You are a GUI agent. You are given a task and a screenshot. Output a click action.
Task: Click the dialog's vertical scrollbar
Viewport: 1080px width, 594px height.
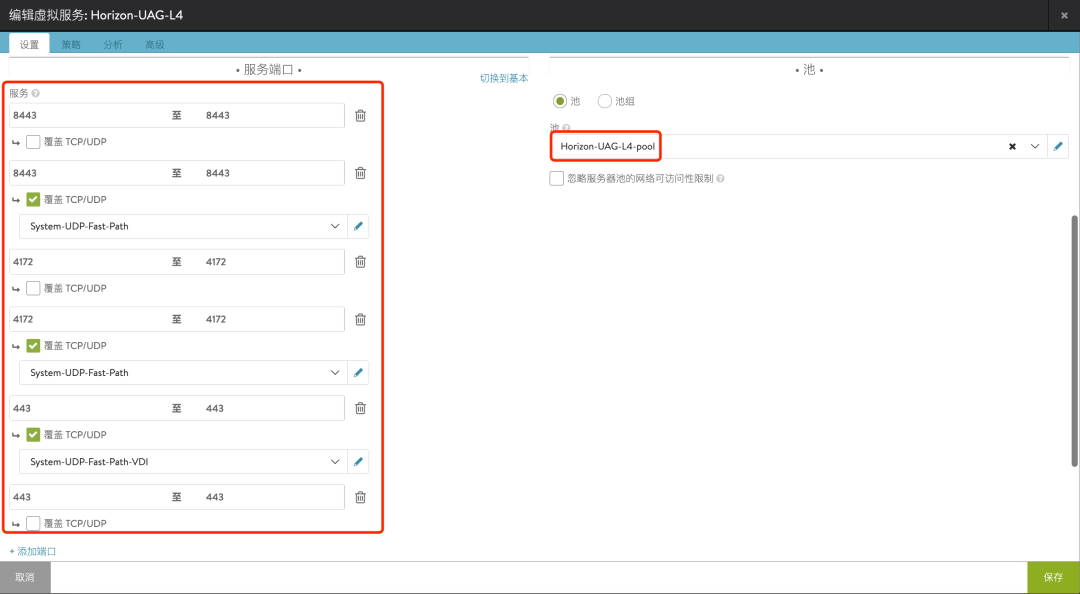point(1074,341)
